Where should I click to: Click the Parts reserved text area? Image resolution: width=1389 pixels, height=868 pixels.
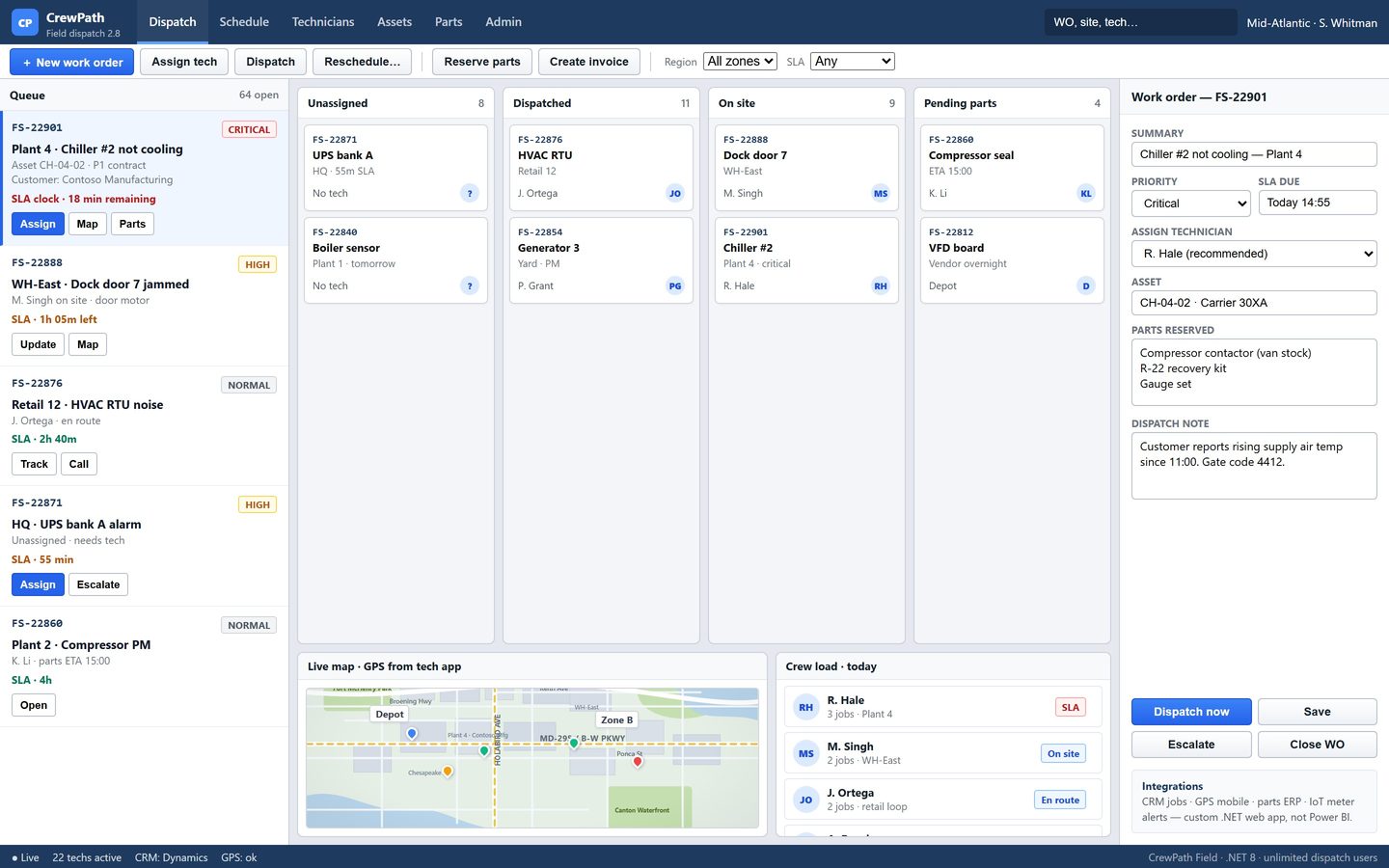point(1254,372)
